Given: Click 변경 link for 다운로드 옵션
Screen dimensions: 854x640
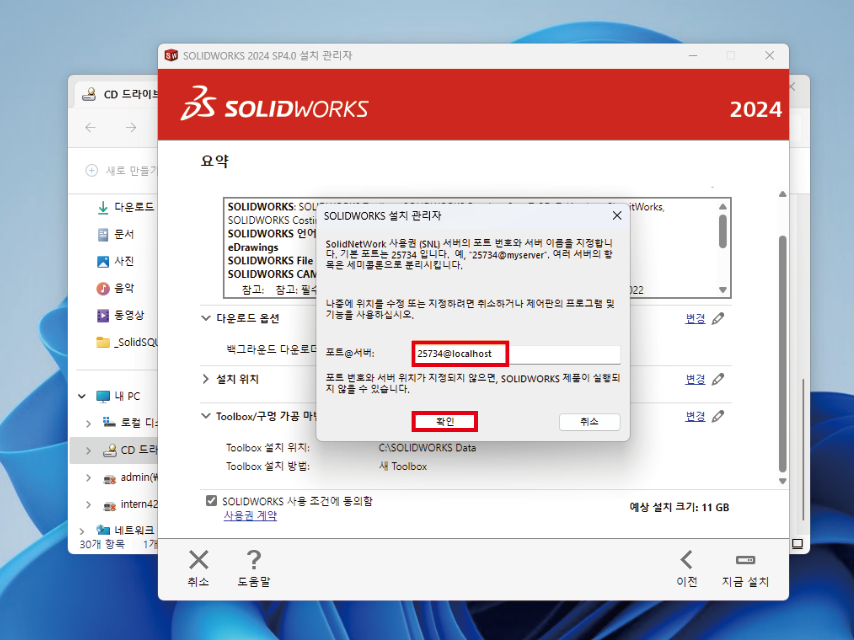Looking at the screenshot, I should click(695, 319).
